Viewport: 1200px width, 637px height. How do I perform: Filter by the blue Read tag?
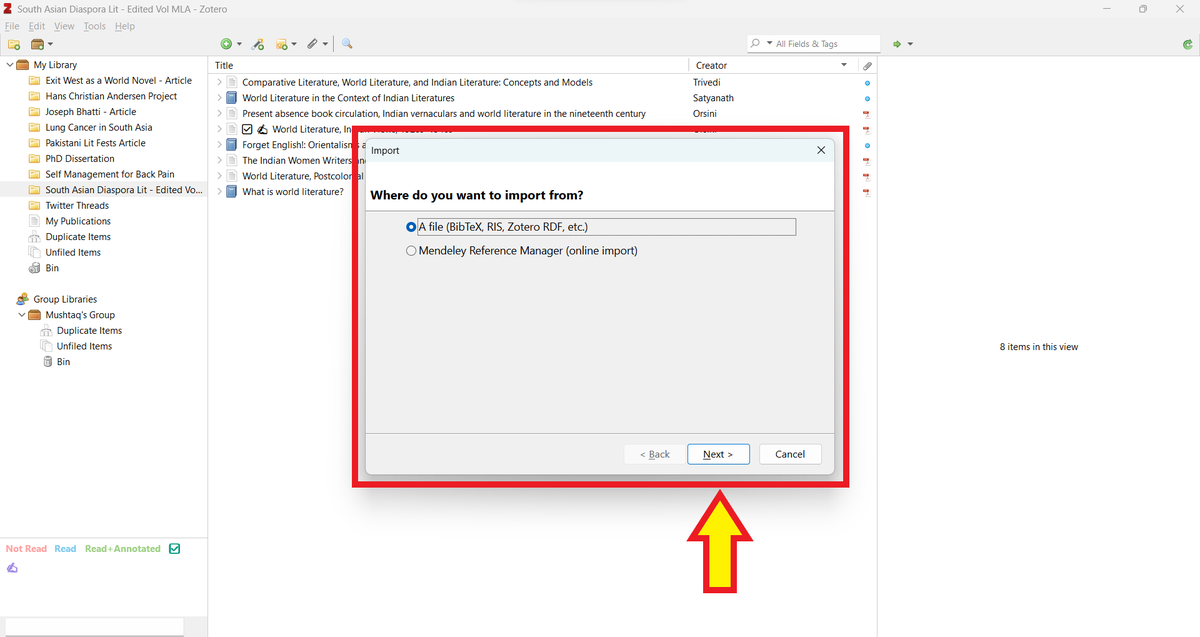pos(65,548)
